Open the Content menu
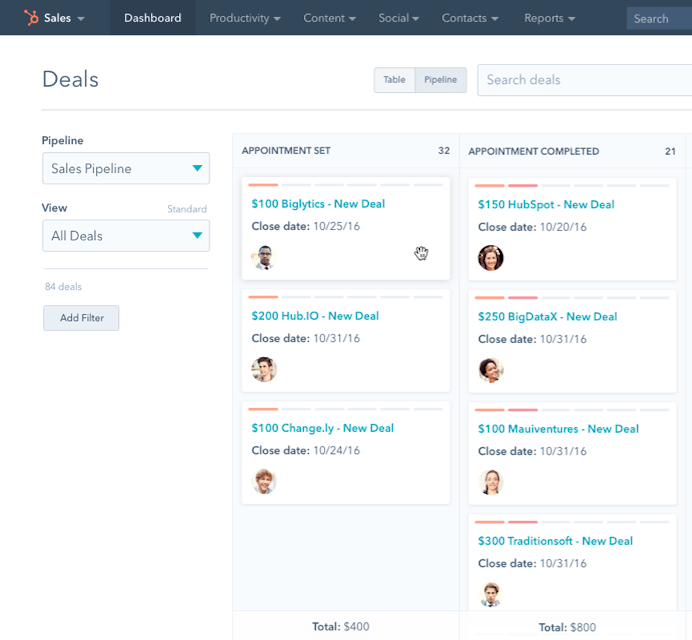 coord(329,18)
